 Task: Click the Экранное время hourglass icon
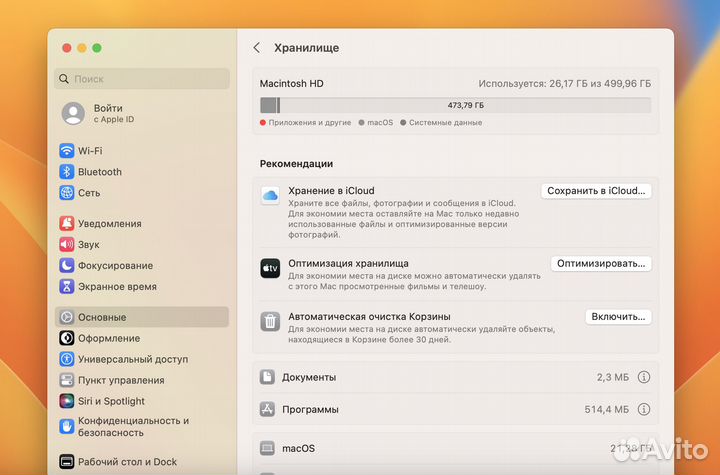pos(67,287)
